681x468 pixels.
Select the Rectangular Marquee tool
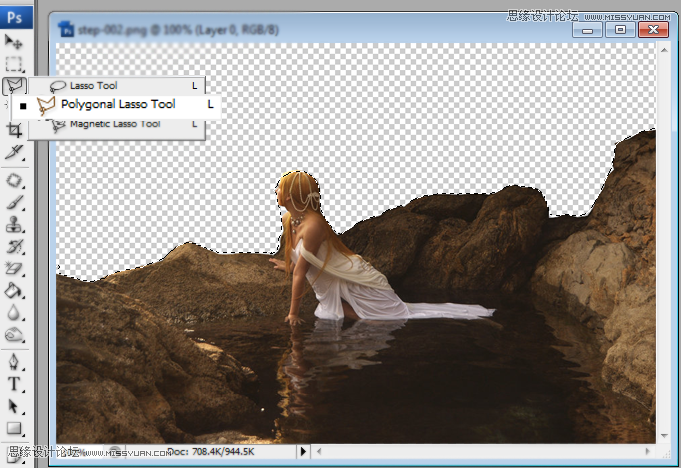13,64
